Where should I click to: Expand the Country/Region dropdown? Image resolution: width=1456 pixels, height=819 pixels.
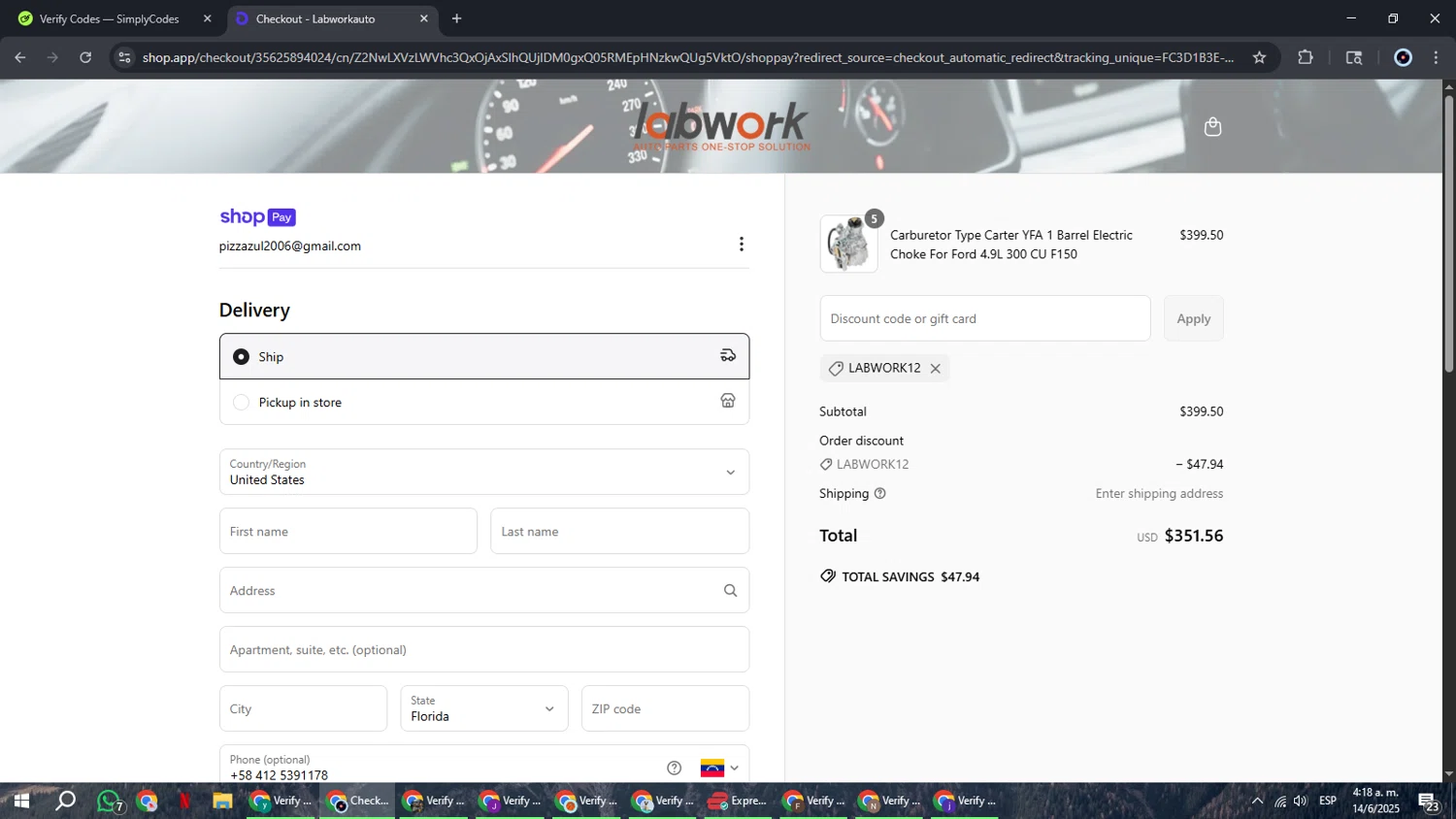[x=484, y=472]
